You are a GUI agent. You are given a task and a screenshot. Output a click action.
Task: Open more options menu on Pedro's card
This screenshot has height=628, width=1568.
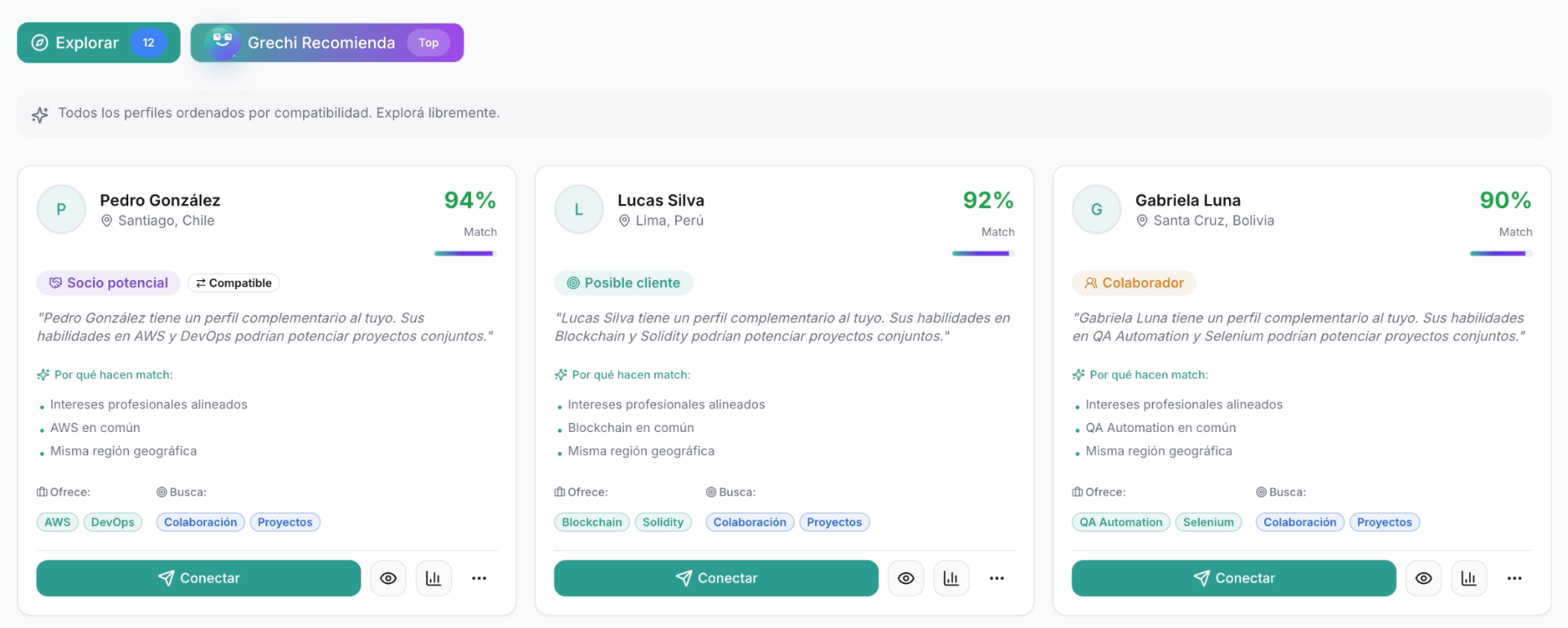pyautogui.click(x=479, y=578)
